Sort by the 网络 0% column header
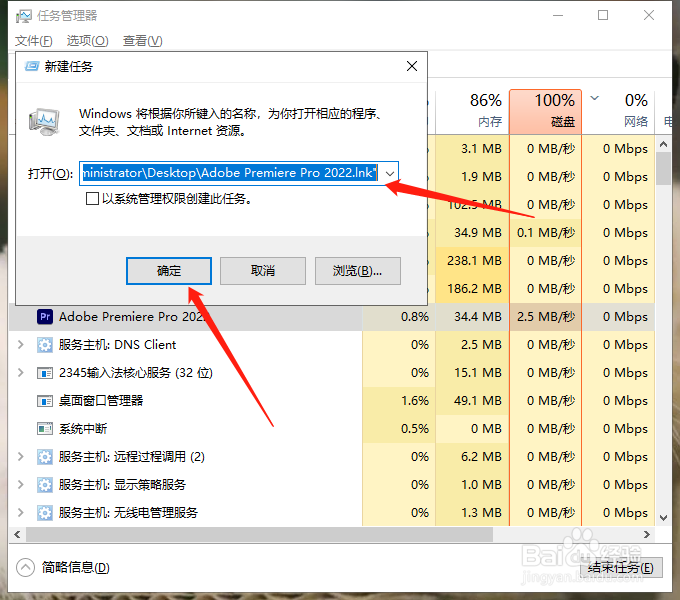Image resolution: width=680 pixels, height=600 pixels. coord(618,111)
